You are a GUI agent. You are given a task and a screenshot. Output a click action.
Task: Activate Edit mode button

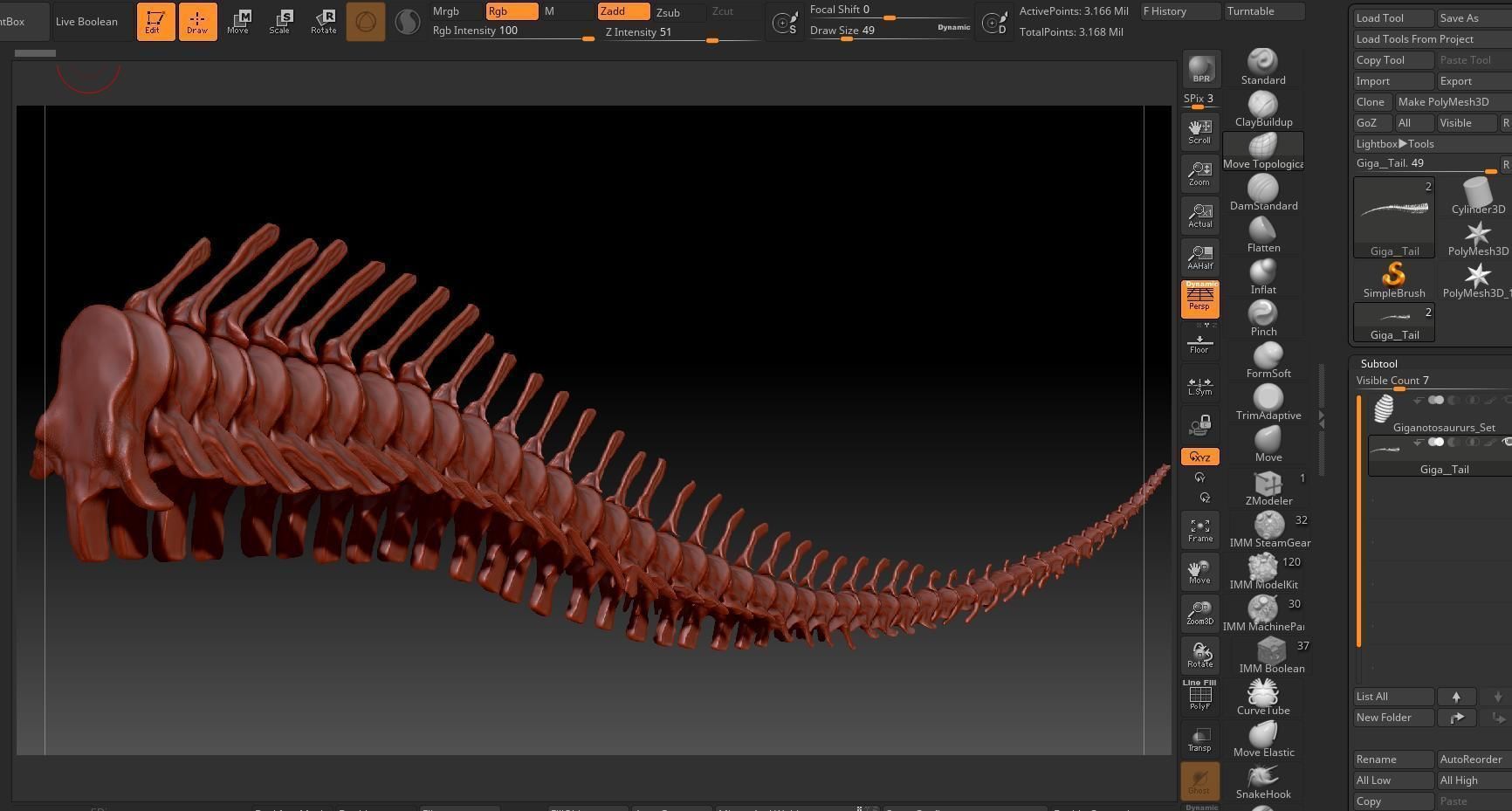click(155, 21)
